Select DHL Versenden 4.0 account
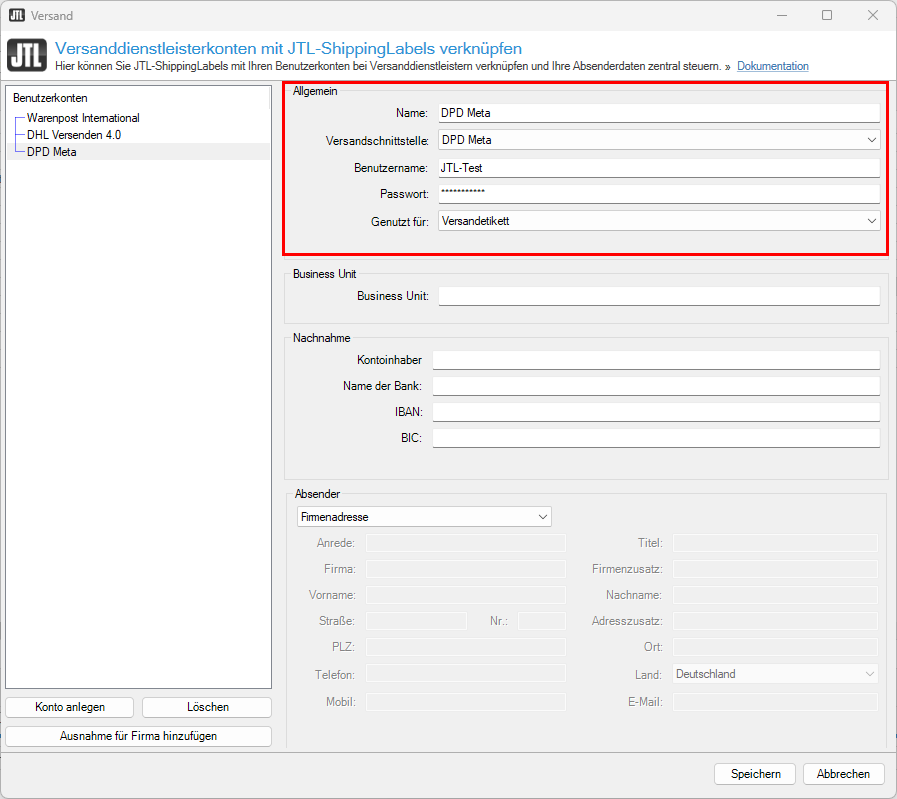The width and height of the screenshot is (897, 799). pos(74,135)
